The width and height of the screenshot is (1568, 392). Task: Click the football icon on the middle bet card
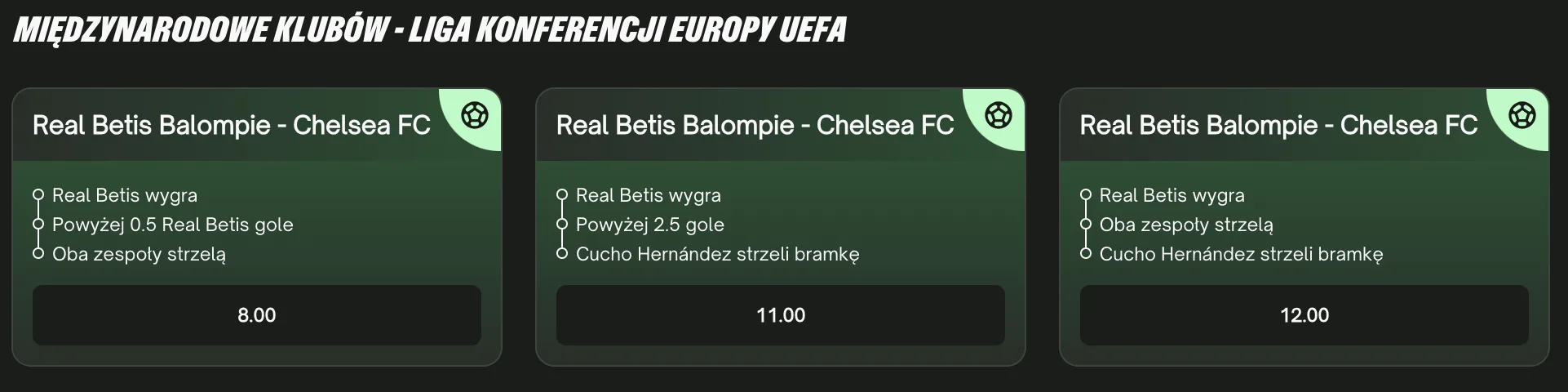(x=999, y=115)
